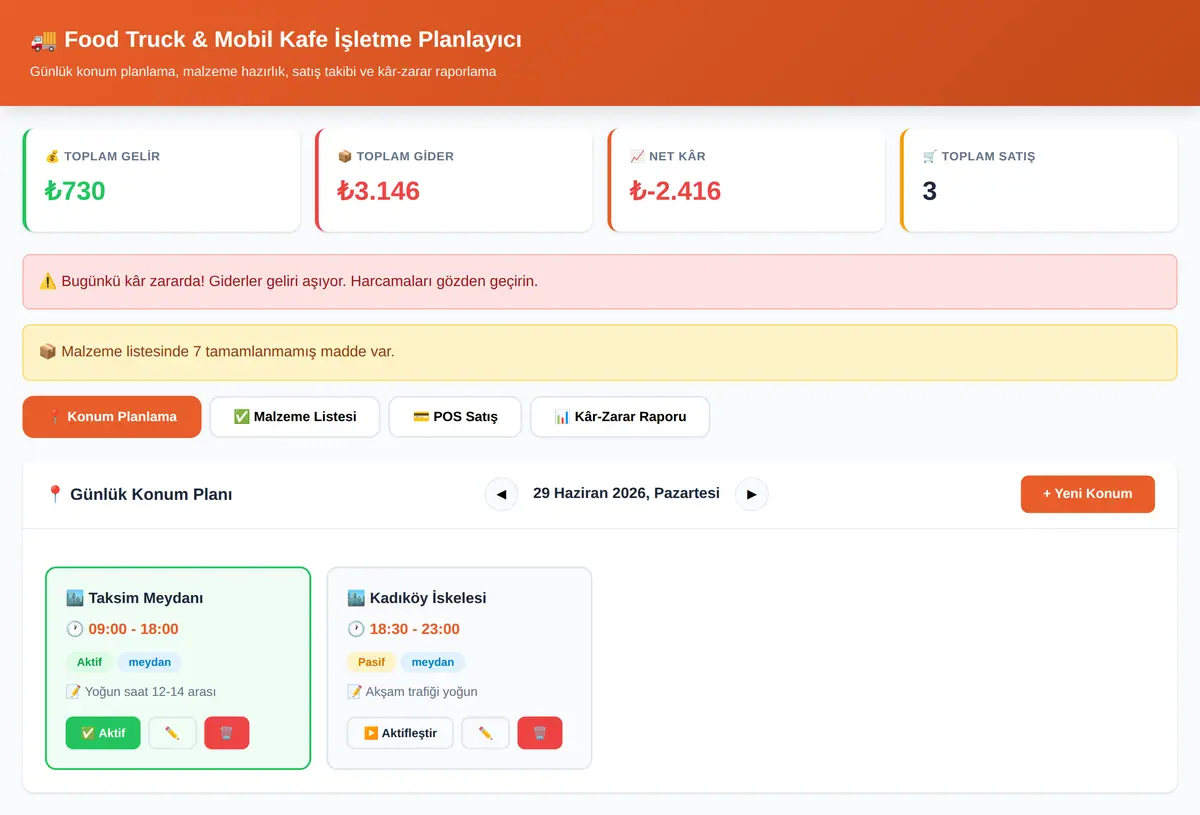The image size is (1200, 815).
Task: Click the note Yoğun saat 12-14 arası
Action: pos(141,692)
